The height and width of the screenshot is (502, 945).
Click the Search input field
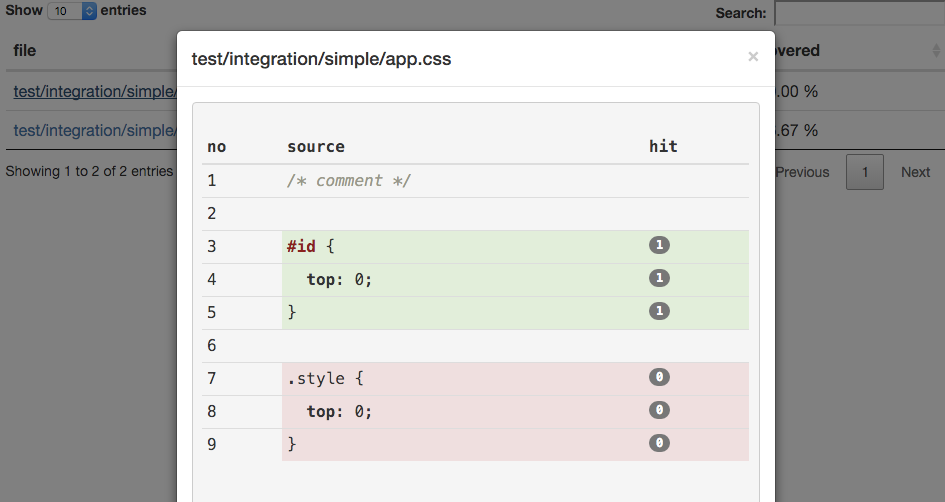pyautogui.click(x=858, y=13)
